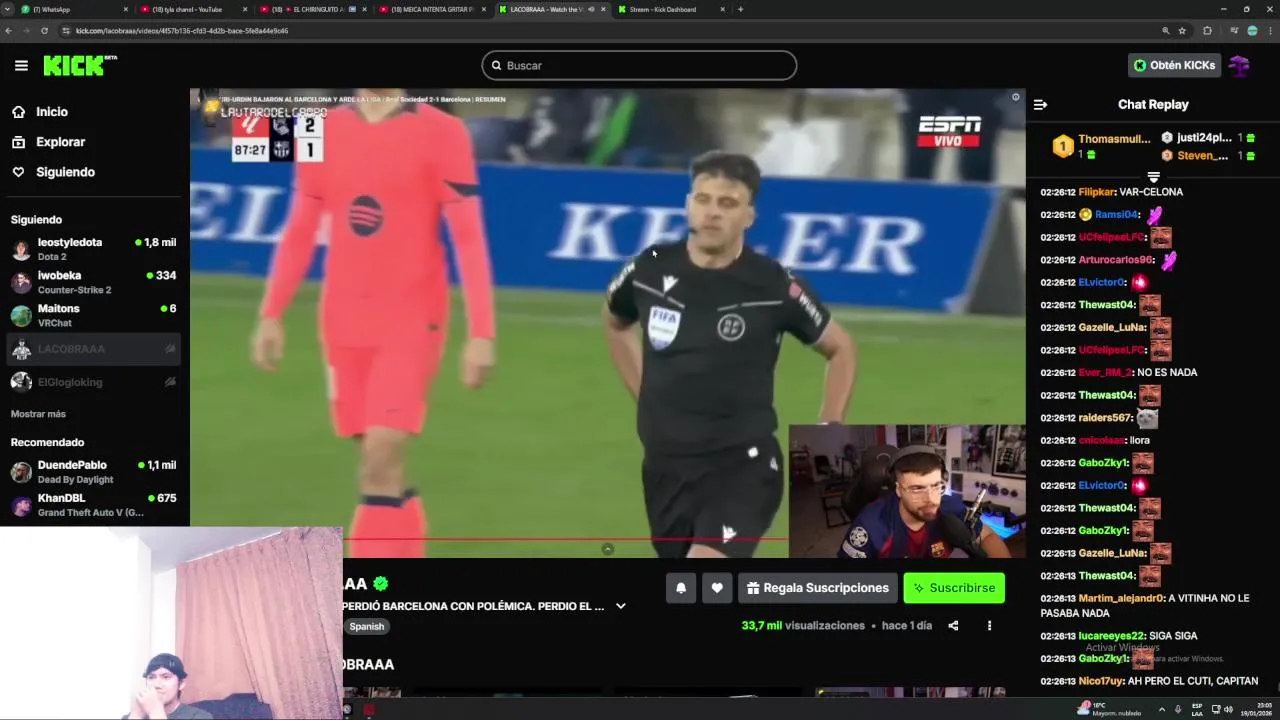The height and width of the screenshot is (720, 1280).
Task: Click chat username lucareeyes22
Action: pyautogui.click(x=1111, y=636)
